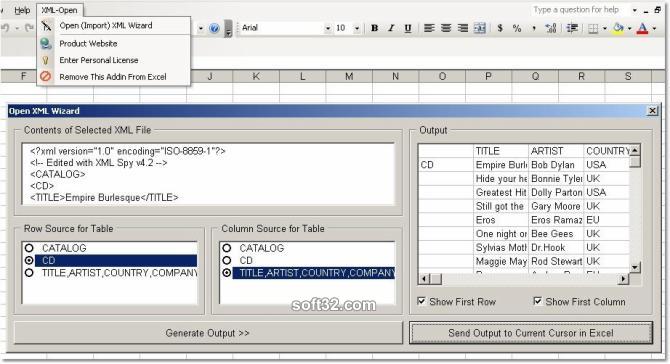670x364 pixels.
Task: Choose Remove This Addin From Excel
Action: click(114, 77)
